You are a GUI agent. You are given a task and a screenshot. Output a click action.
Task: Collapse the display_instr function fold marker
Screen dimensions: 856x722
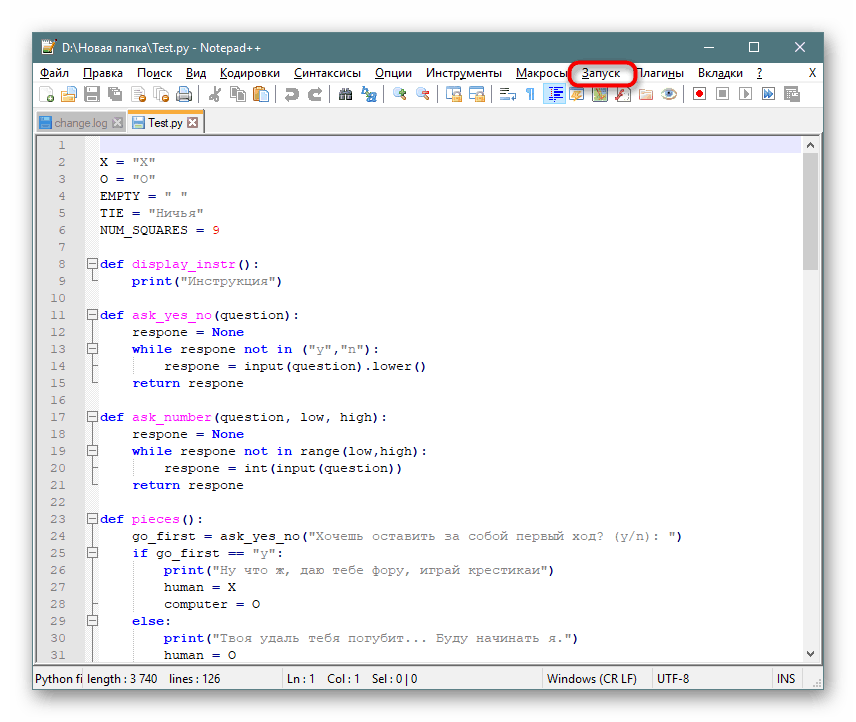pos(93,264)
